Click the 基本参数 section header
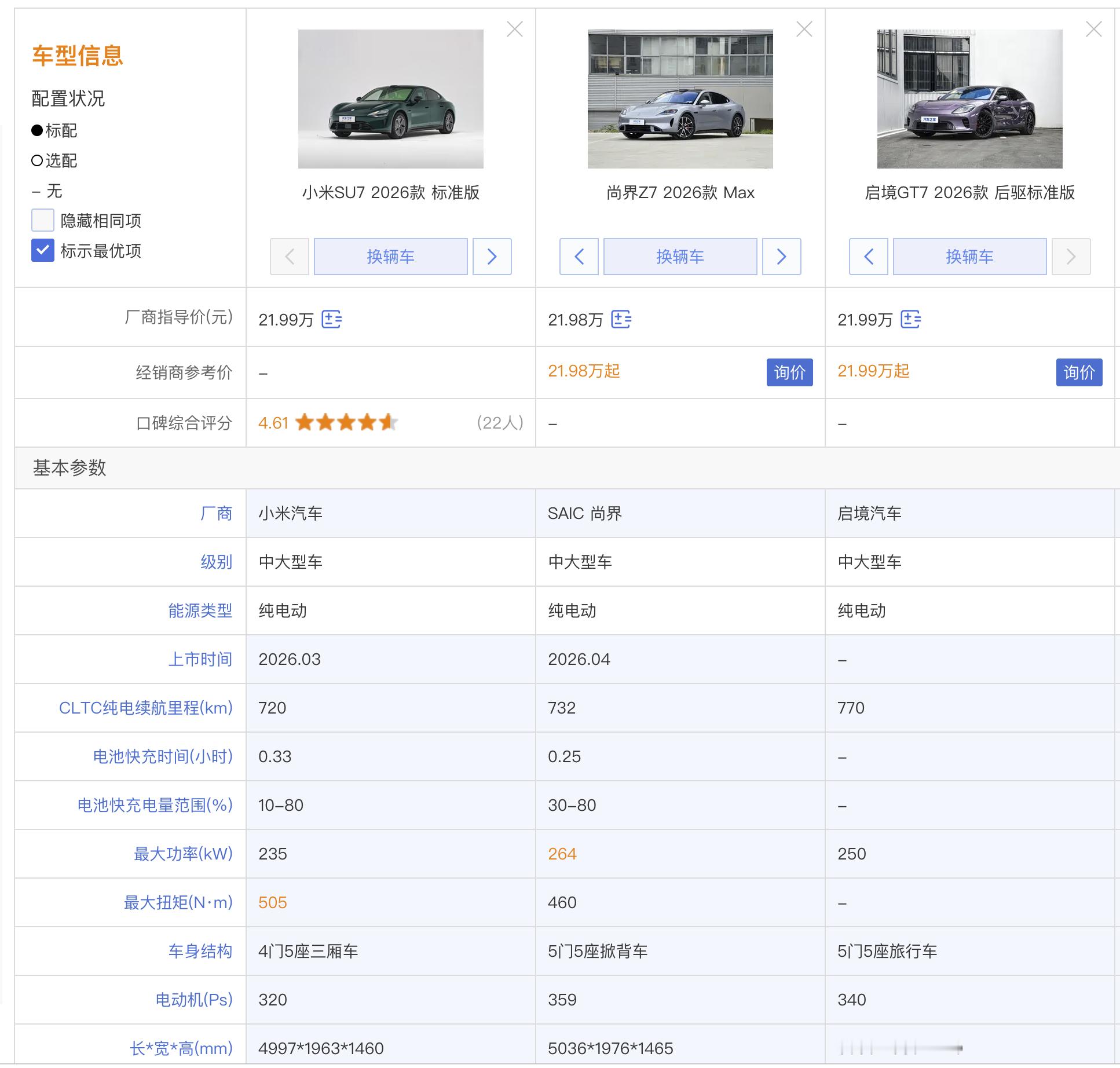This screenshot has height=1068, width=1120. coord(69,468)
